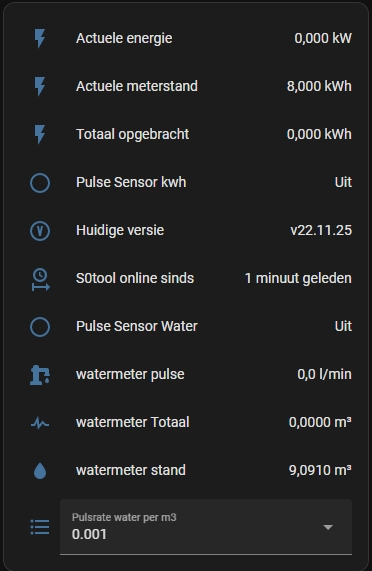The height and width of the screenshot is (571, 372).
Task: Click the 'Uit' state of Pulse Sensor kwh
Action: pos(343,182)
